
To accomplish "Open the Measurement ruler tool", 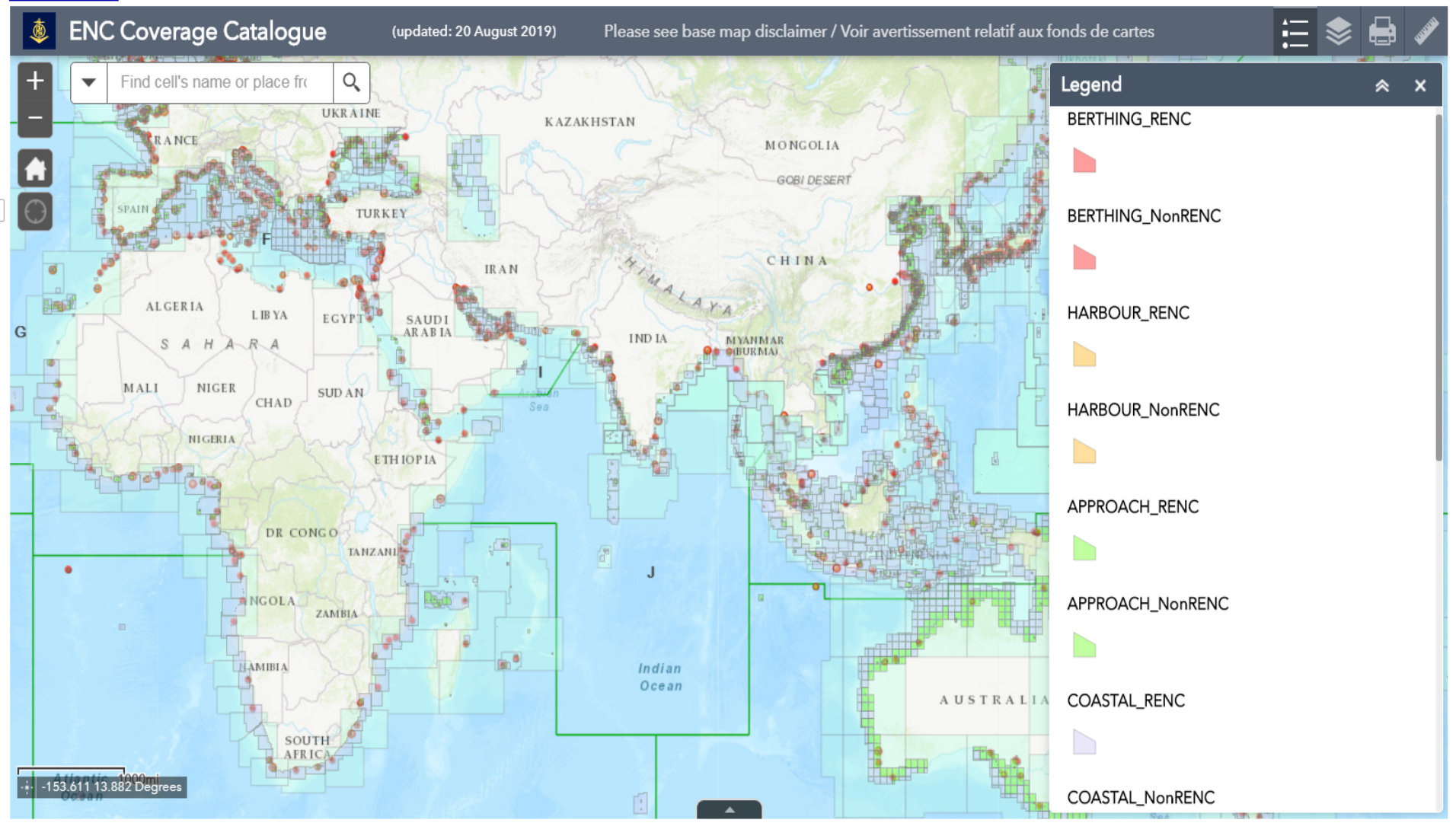I will (x=1426, y=32).
